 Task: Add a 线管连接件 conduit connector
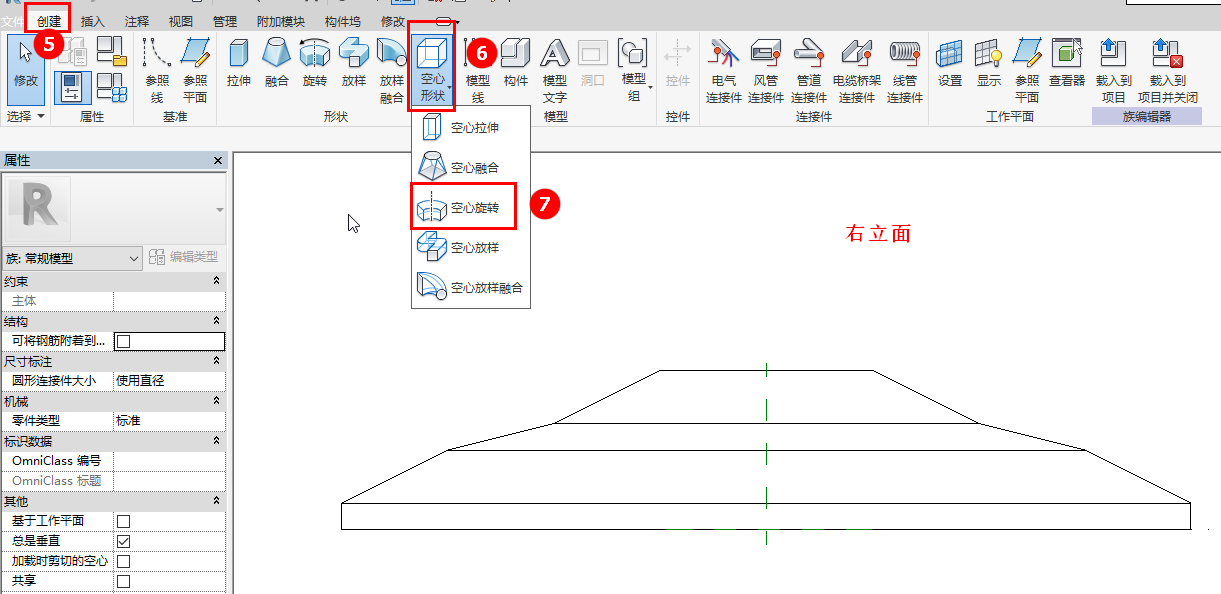[x=905, y=70]
